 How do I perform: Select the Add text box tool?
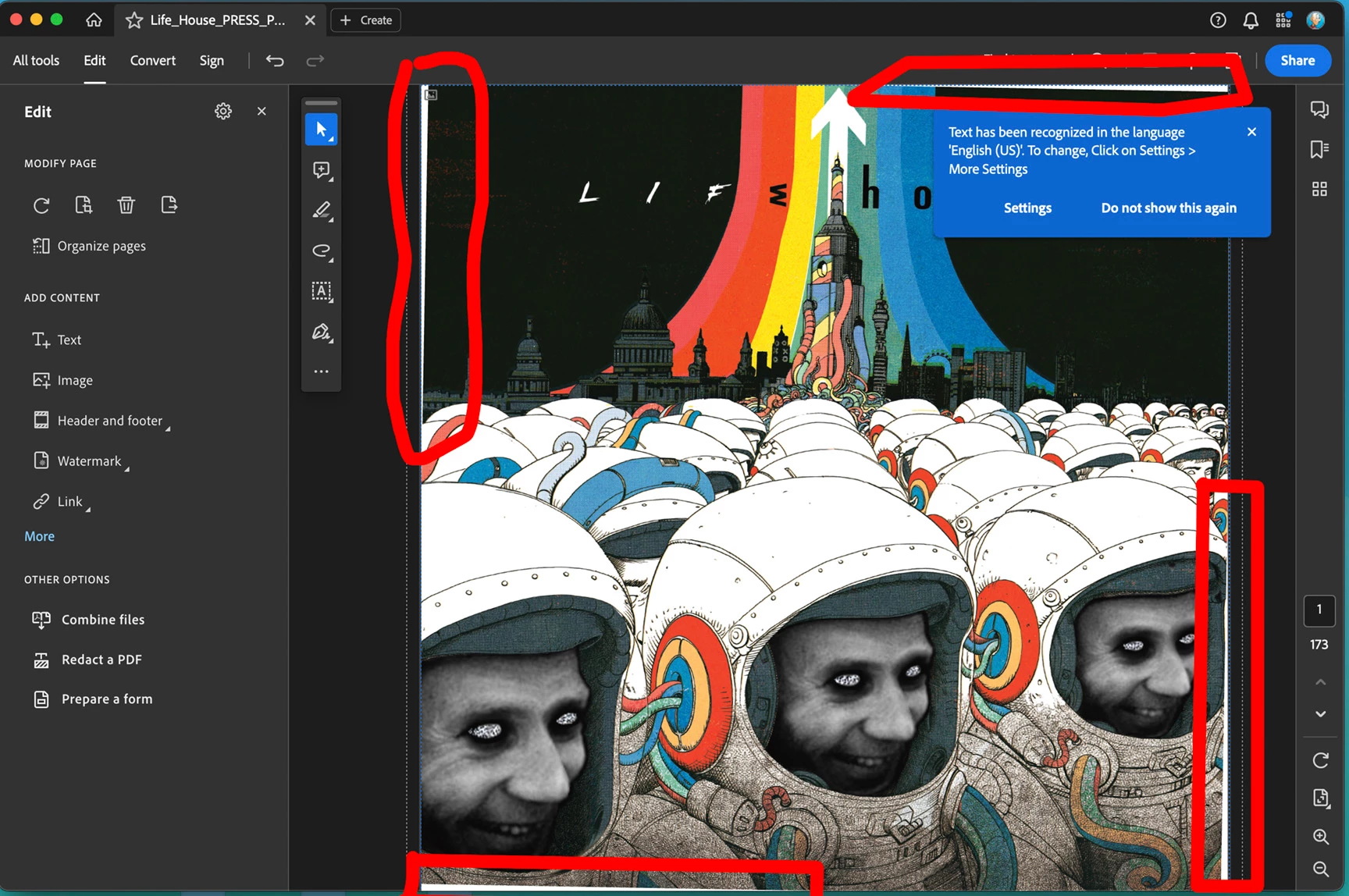(x=321, y=292)
